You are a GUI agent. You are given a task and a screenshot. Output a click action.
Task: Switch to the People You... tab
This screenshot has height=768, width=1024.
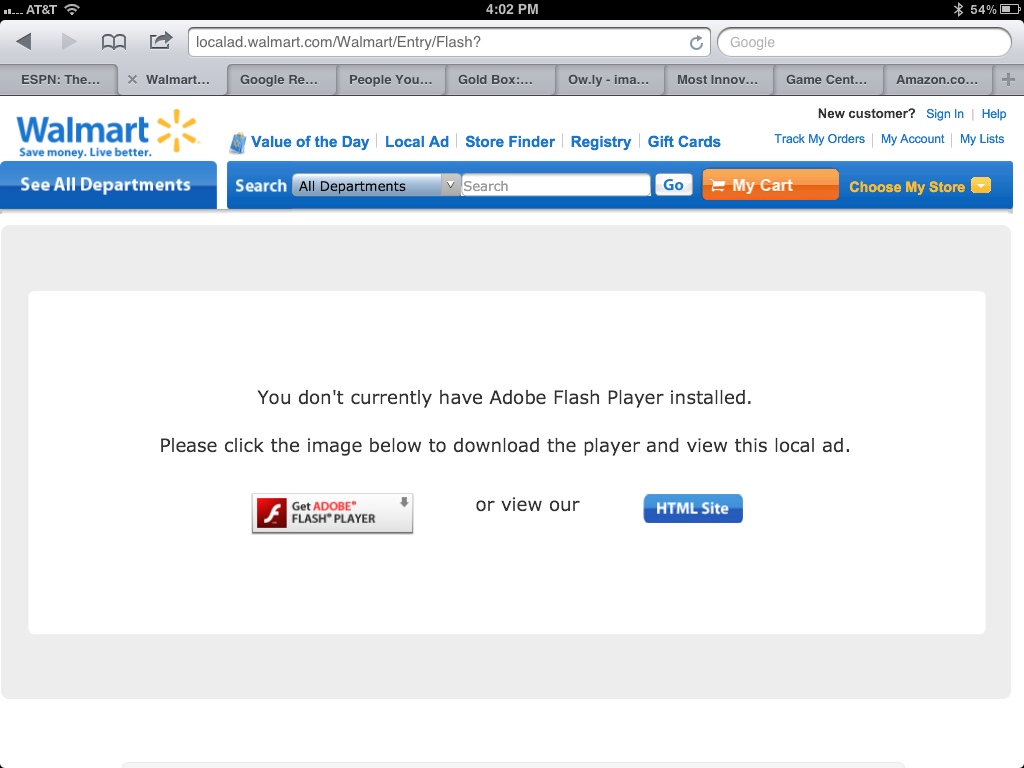391,80
